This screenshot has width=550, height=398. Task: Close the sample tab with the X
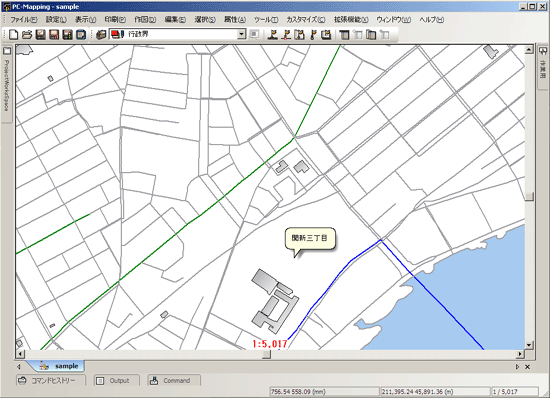tap(528, 367)
